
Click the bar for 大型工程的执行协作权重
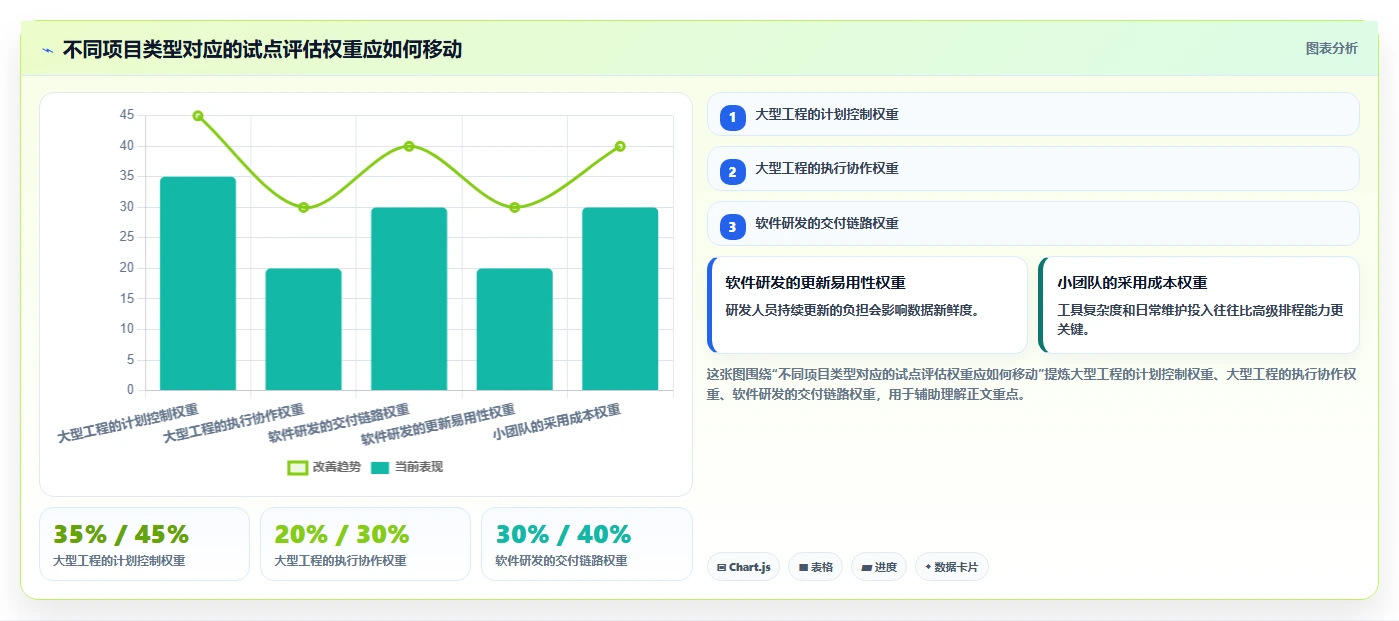click(303, 329)
